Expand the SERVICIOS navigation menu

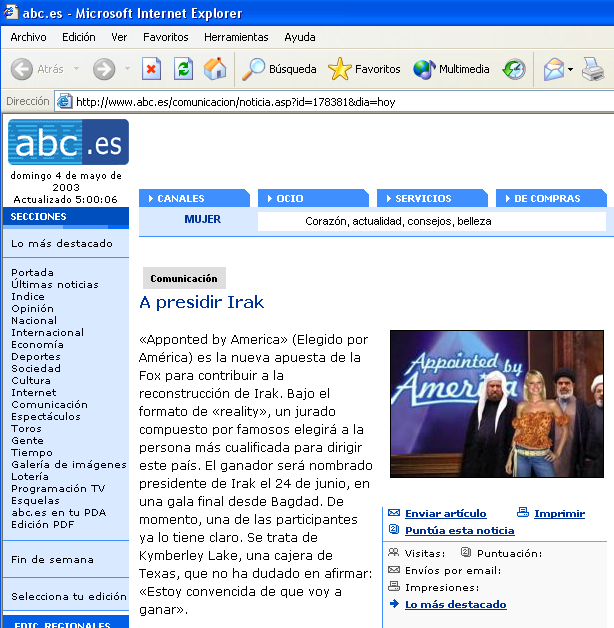[432, 198]
